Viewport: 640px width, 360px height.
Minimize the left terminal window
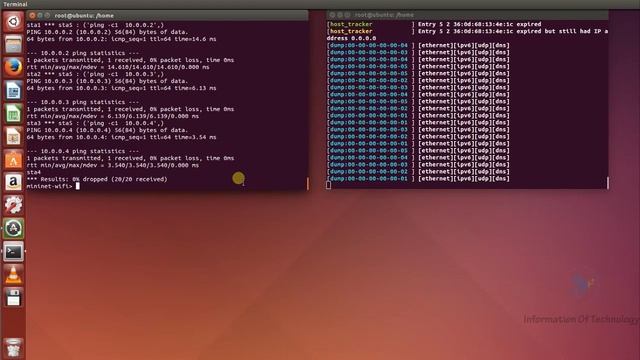[40, 16]
